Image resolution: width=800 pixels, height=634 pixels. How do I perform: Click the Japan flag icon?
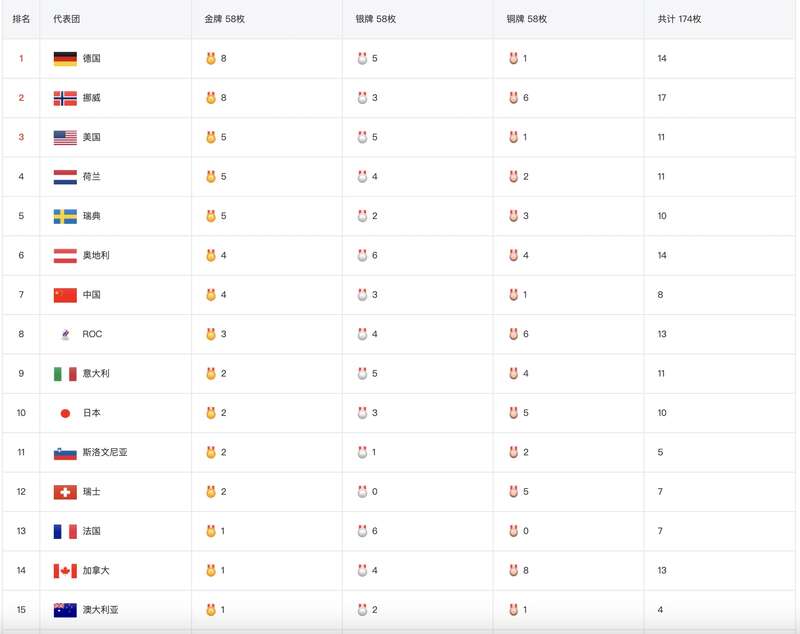coord(65,413)
